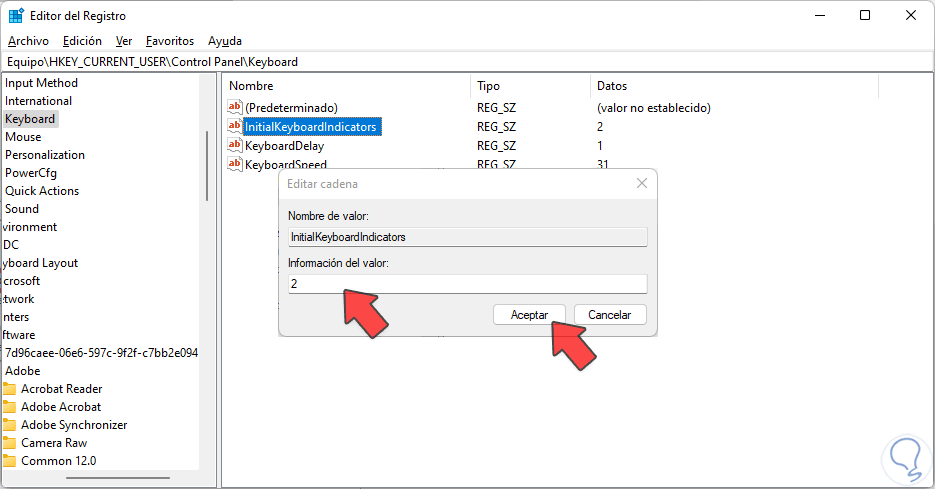Select the (Predeterminado) string icon
935x489 pixels.
(235, 107)
